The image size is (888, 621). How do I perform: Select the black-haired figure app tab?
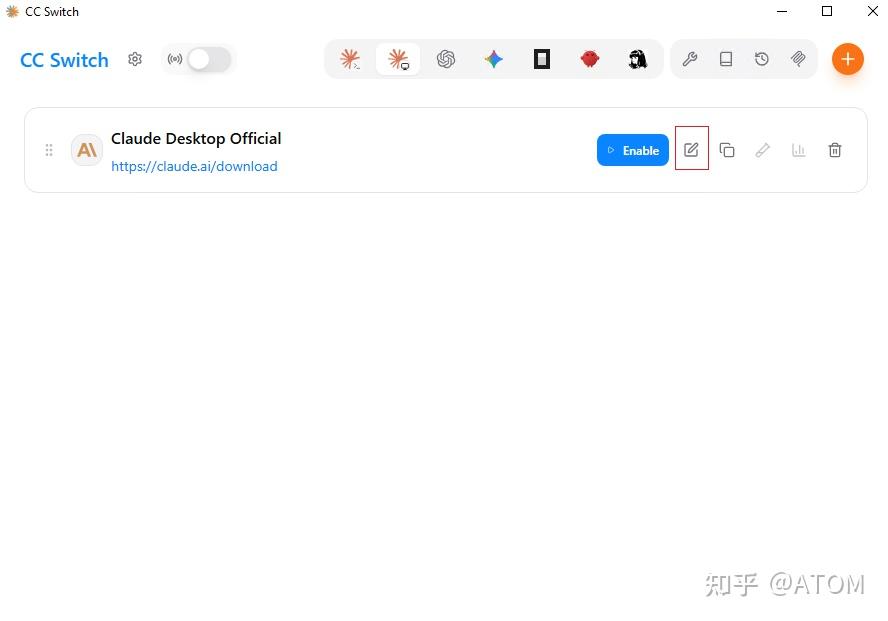pos(638,59)
